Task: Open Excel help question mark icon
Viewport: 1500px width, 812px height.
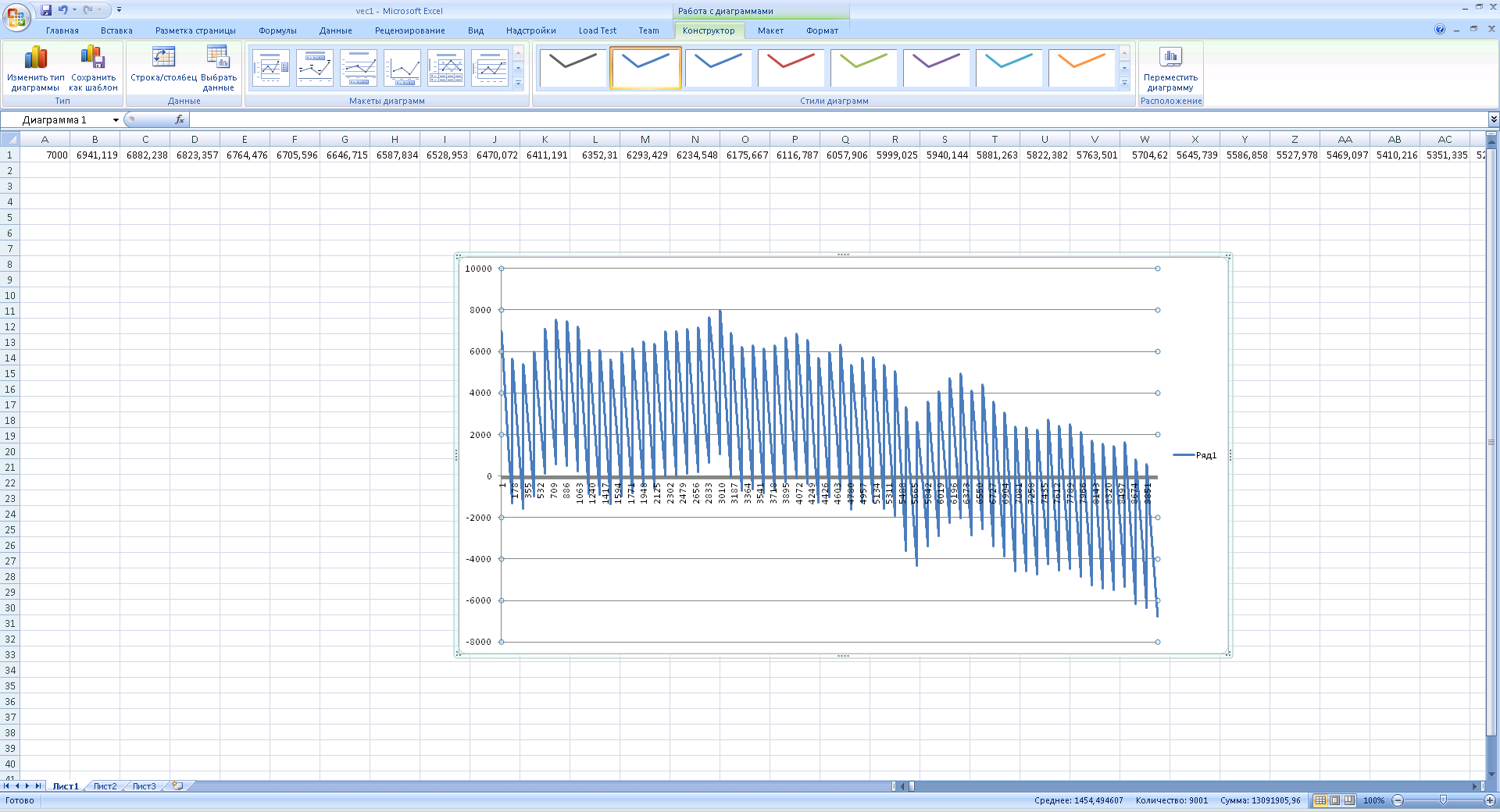Action: click(x=1440, y=30)
